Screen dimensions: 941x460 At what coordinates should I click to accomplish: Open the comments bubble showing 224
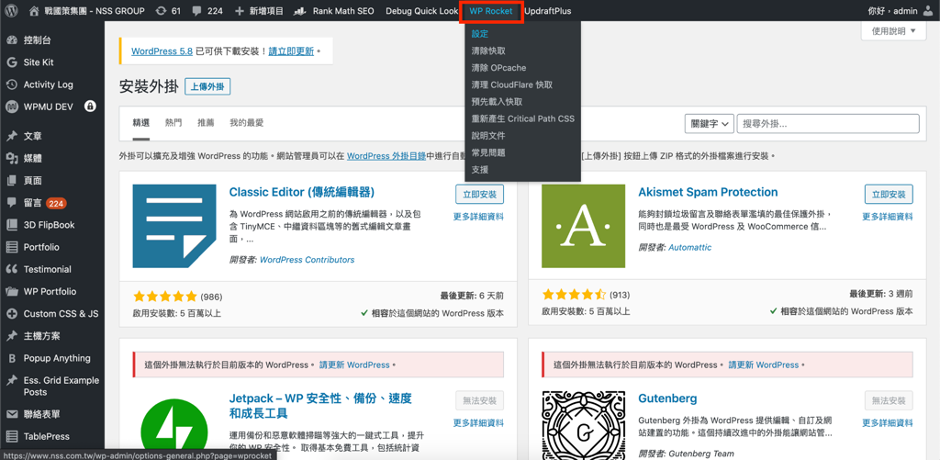click(x=197, y=11)
